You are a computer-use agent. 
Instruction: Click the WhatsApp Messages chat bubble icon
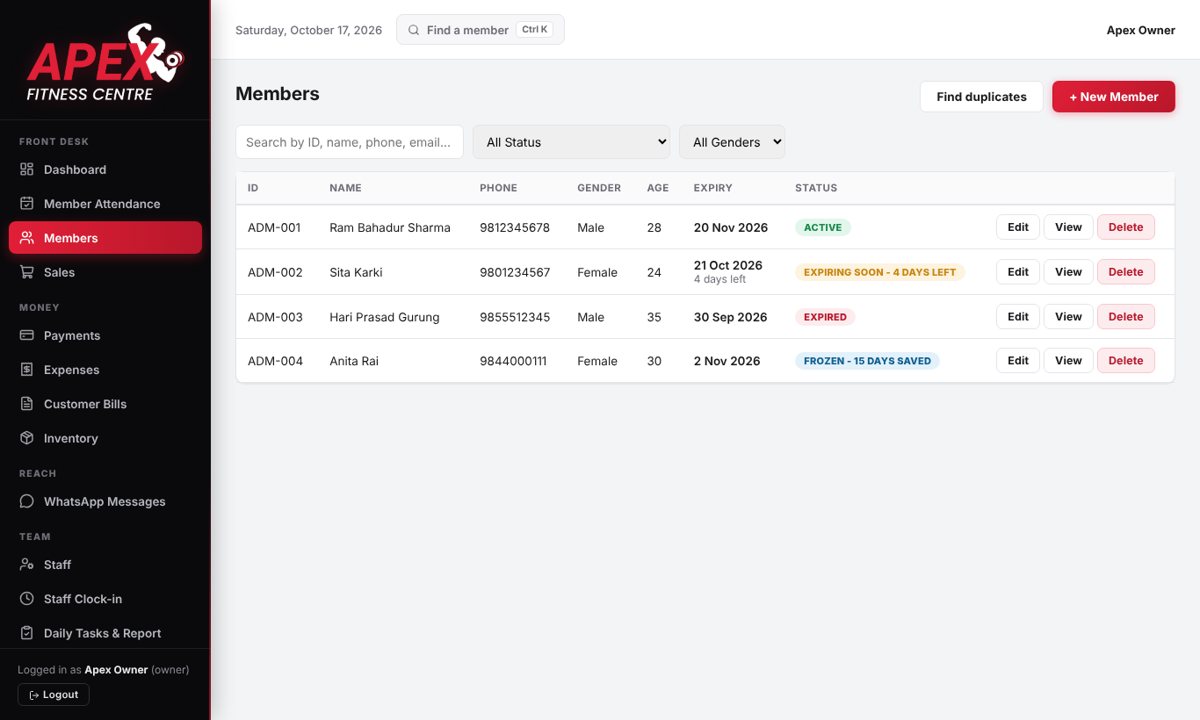(27, 502)
